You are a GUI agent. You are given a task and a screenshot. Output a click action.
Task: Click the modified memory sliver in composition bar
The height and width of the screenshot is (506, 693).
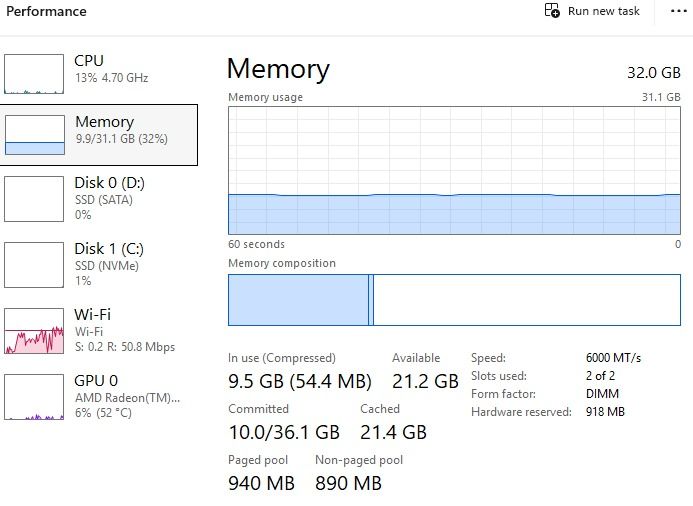pyautogui.click(x=371, y=300)
